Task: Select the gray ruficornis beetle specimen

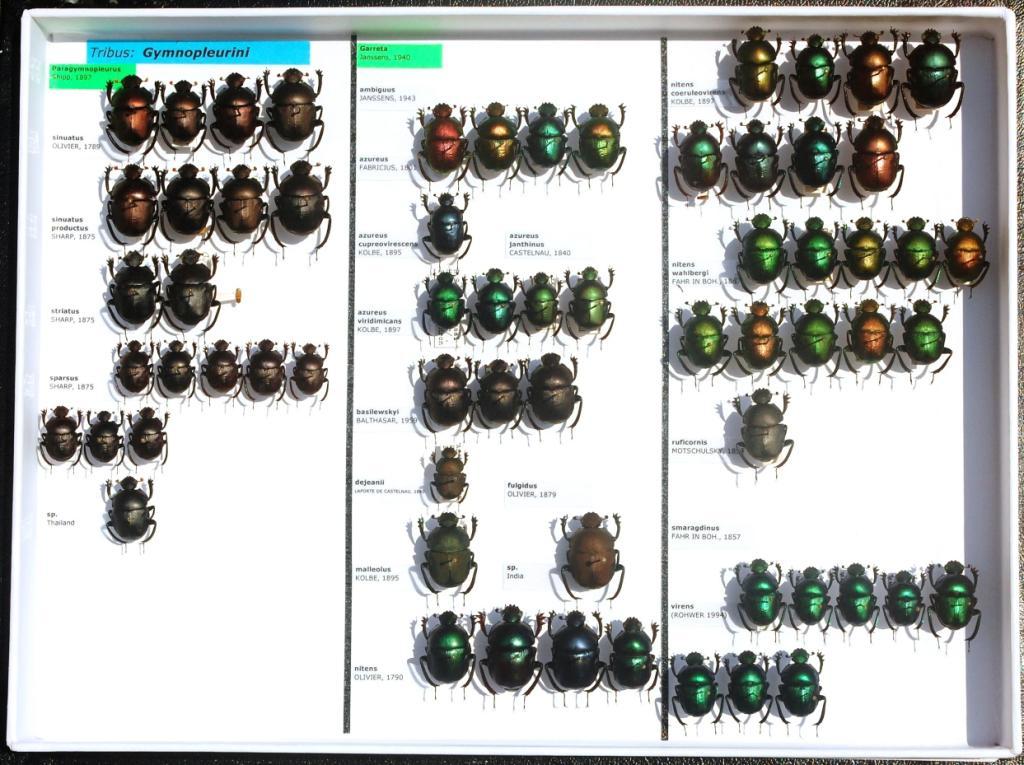Action: pos(764,430)
